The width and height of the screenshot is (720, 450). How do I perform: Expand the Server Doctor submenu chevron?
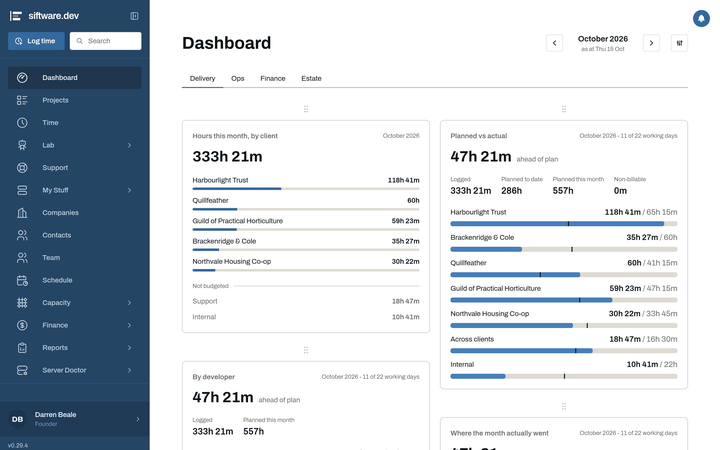(x=129, y=370)
